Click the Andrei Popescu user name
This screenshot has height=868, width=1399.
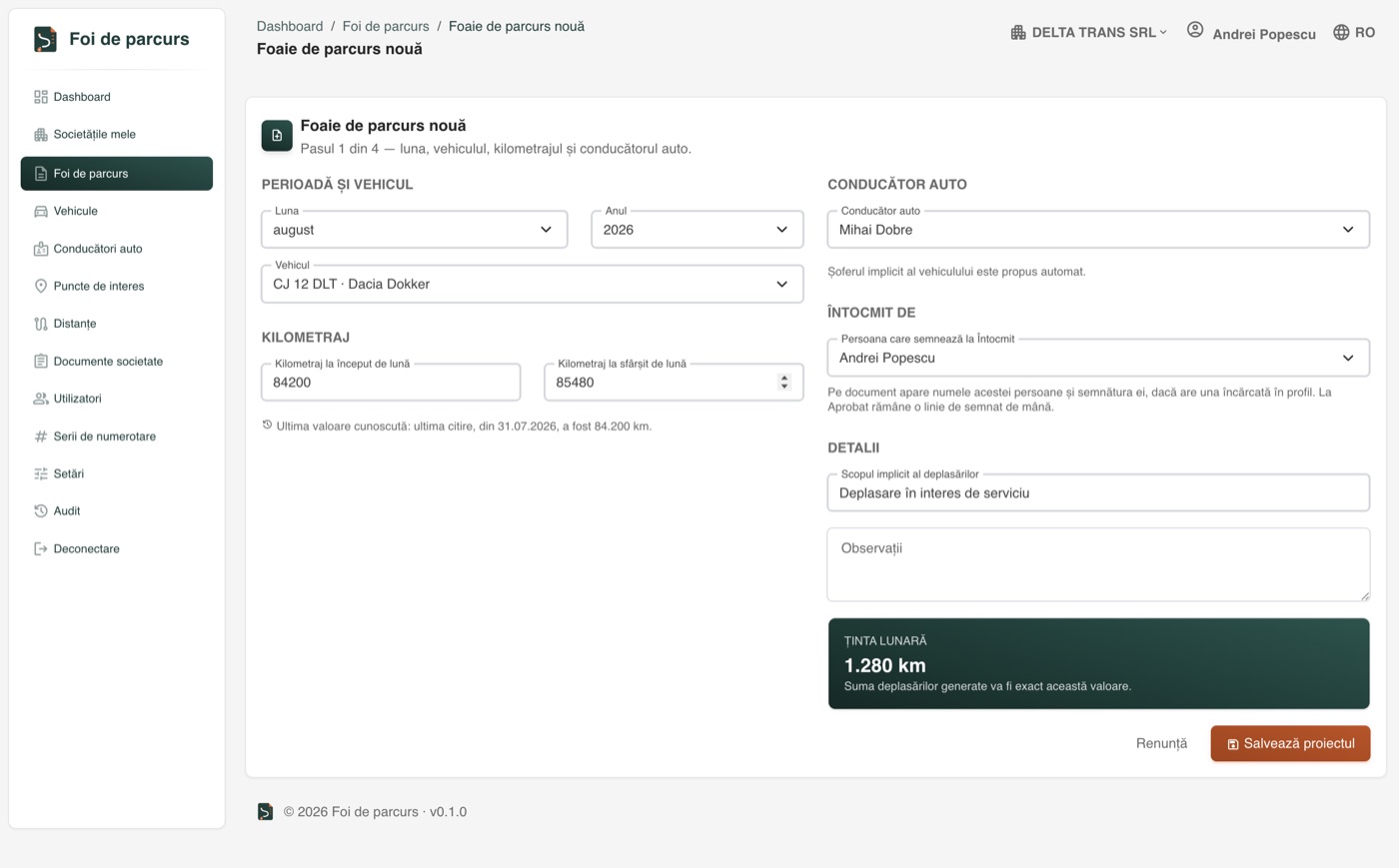tap(1264, 34)
